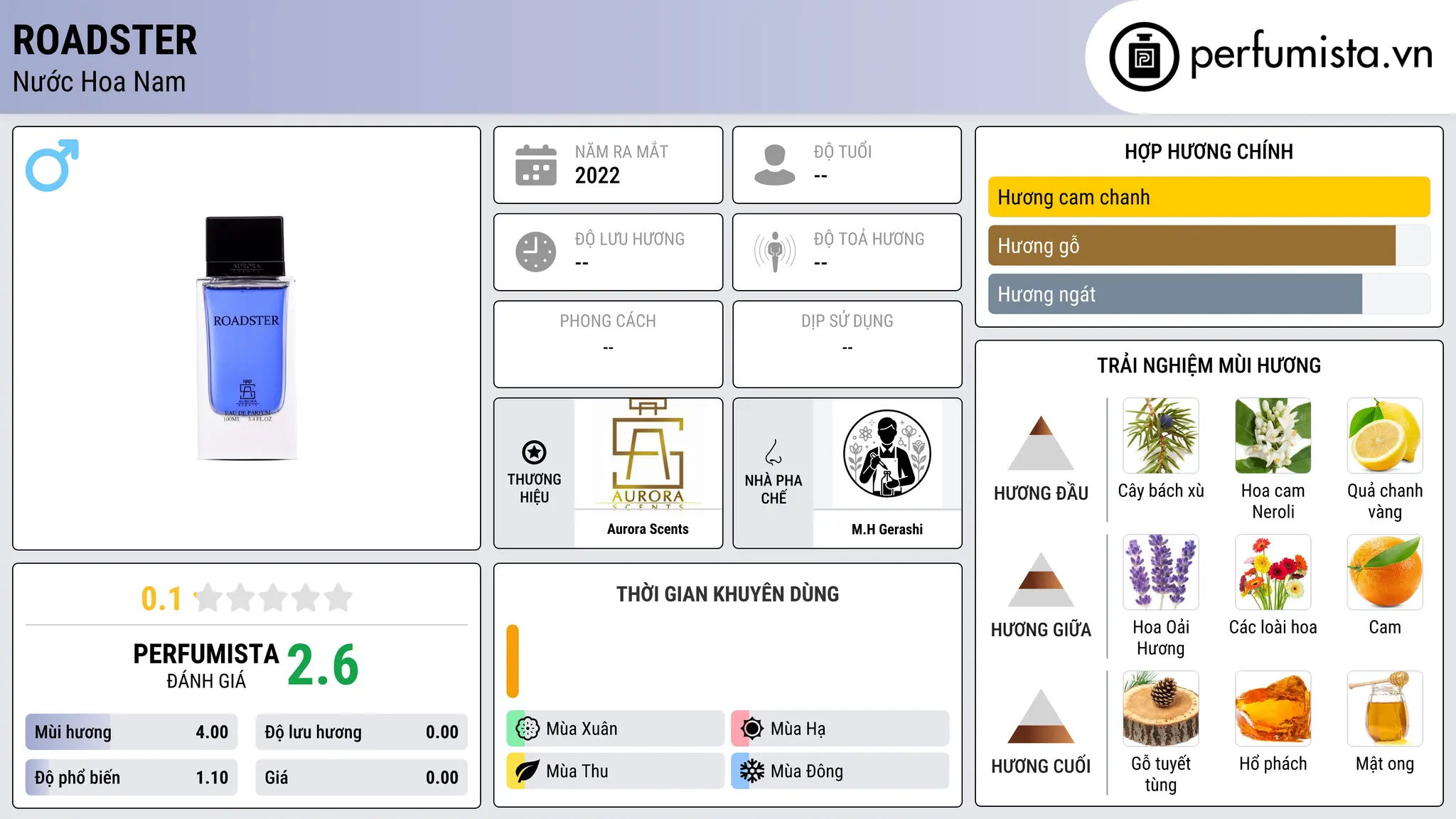1456x819 pixels.
Task: Click the gray-blue Hương ngát bar
Action: tap(1175, 294)
